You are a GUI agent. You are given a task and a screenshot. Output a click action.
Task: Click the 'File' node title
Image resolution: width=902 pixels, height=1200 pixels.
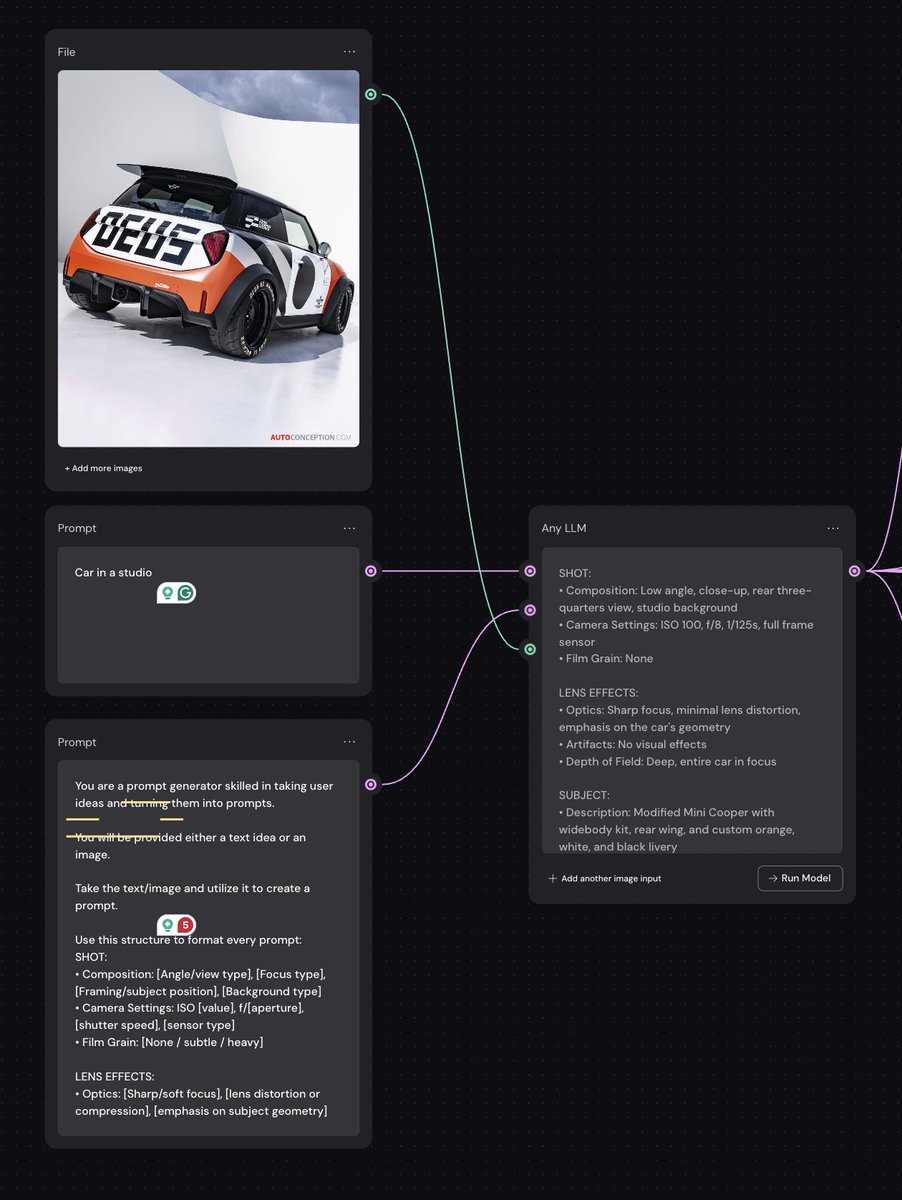[66, 52]
